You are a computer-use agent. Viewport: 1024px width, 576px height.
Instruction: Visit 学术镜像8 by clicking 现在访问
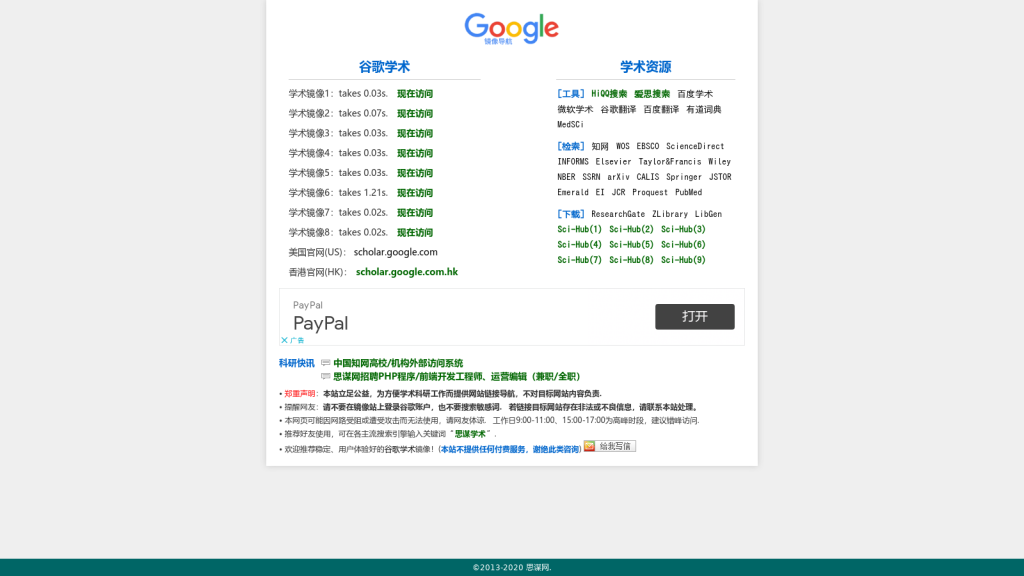coord(415,232)
